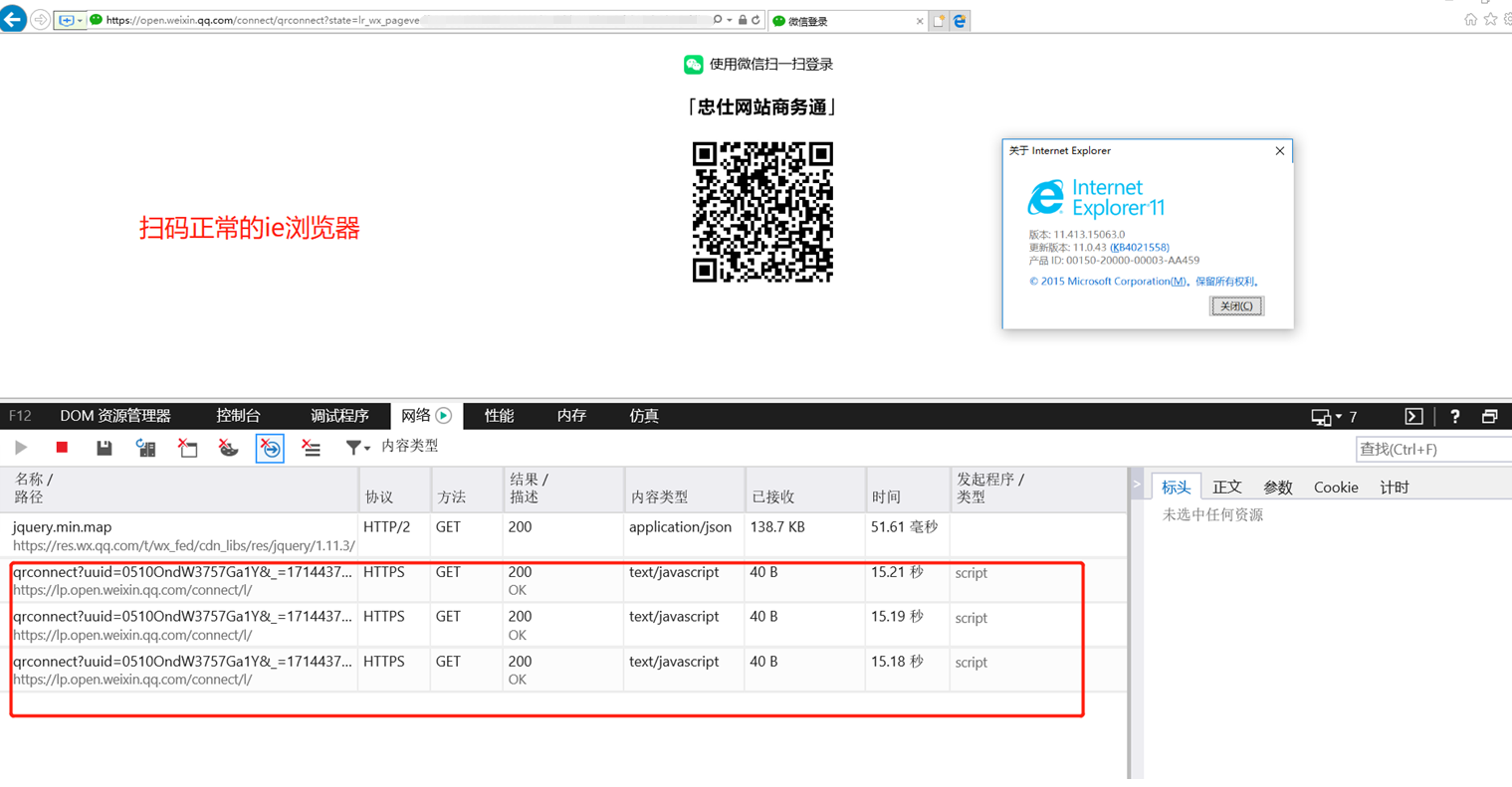Open a new tab button
This screenshot has width=1512, height=787.
tap(939, 21)
